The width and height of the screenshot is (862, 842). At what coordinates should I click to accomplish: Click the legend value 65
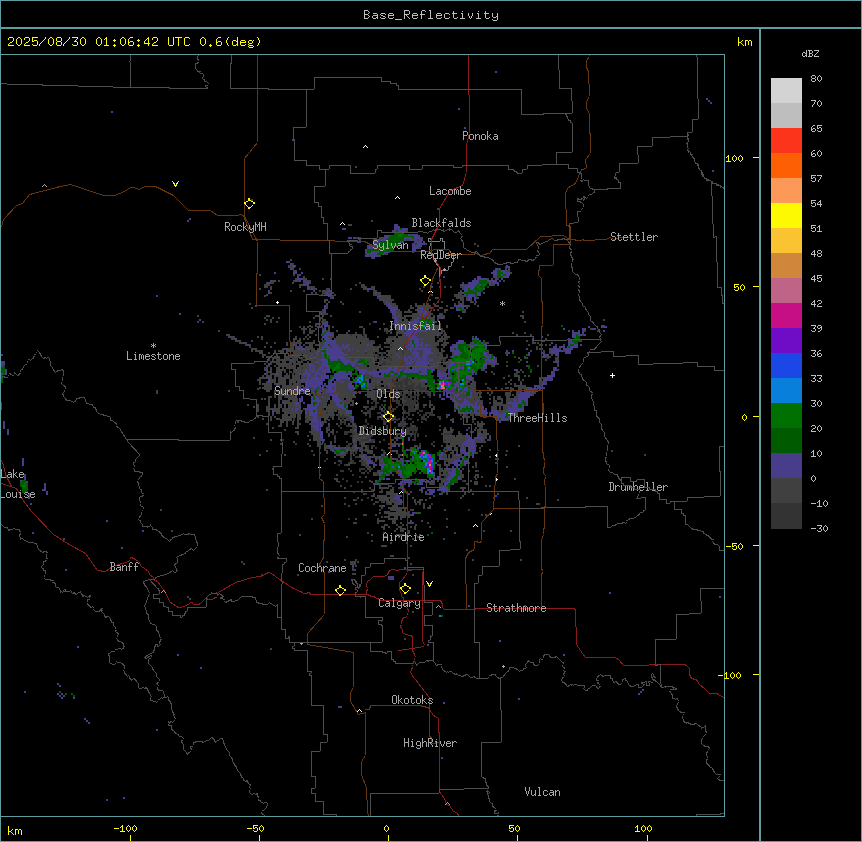tap(816, 129)
